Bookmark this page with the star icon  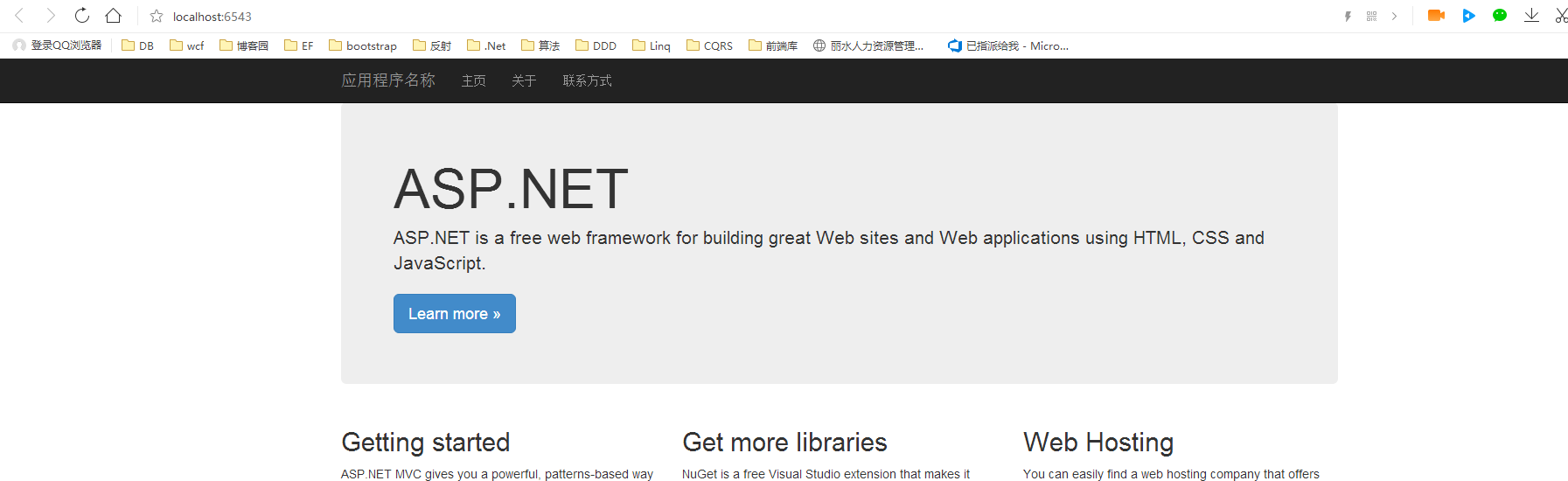point(157,17)
